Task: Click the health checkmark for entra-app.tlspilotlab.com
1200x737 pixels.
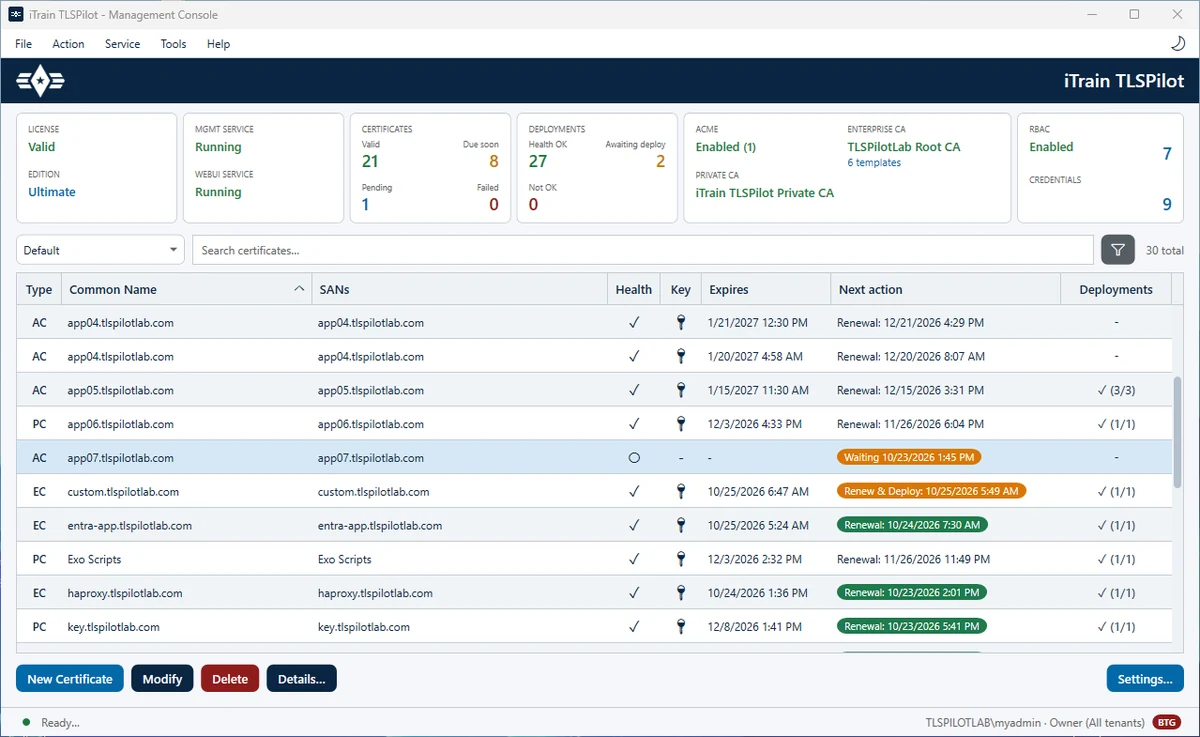Action: (634, 525)
